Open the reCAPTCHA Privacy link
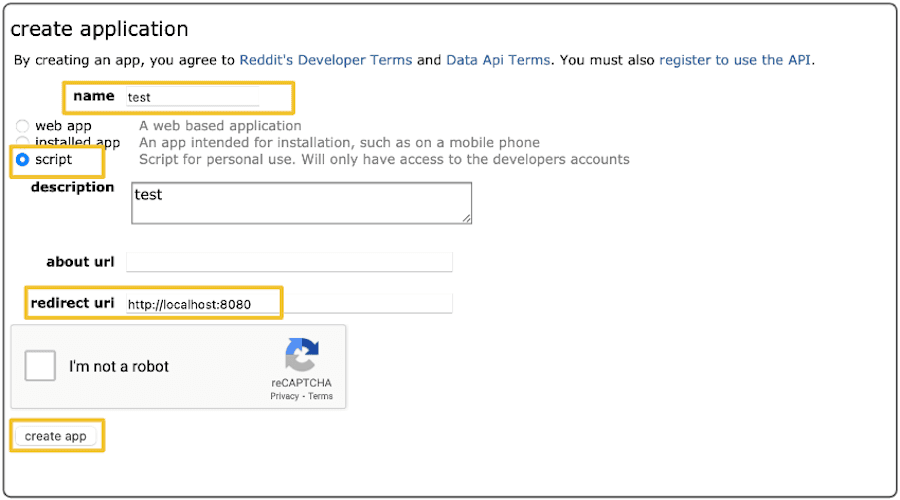 pyautogui.click(x=284, y=397)
